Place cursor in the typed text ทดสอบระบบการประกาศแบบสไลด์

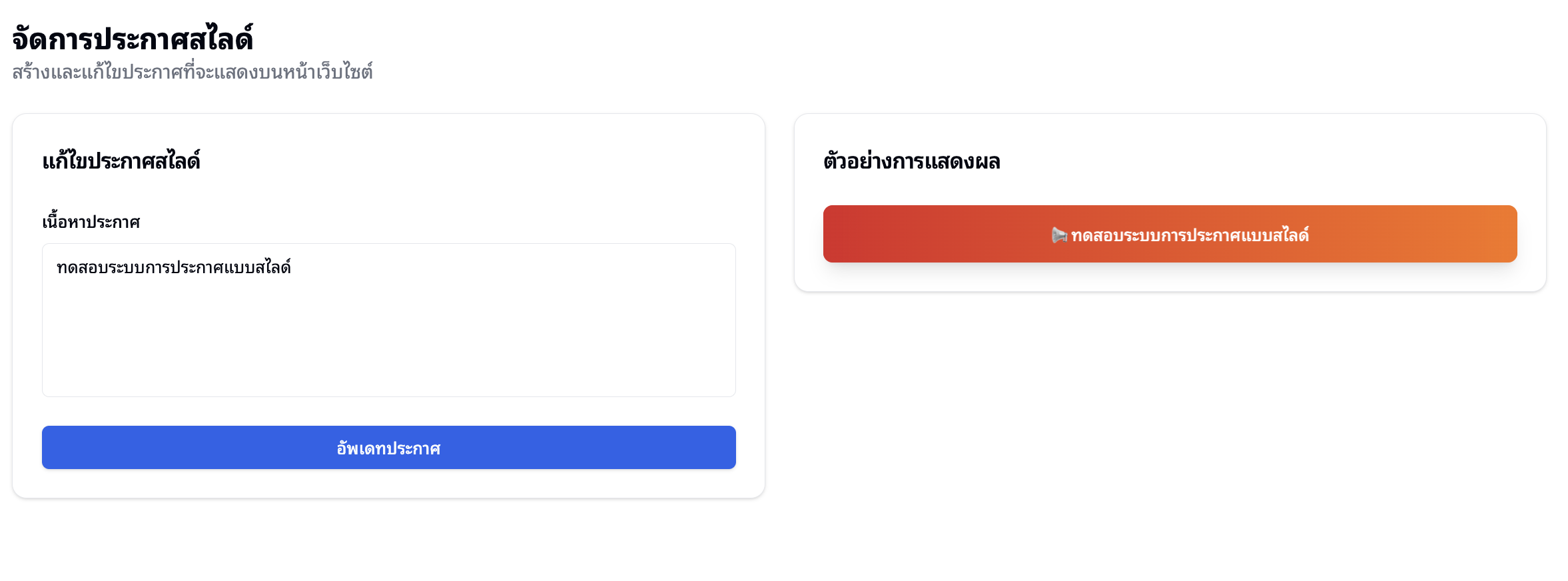tap(173, 268)
